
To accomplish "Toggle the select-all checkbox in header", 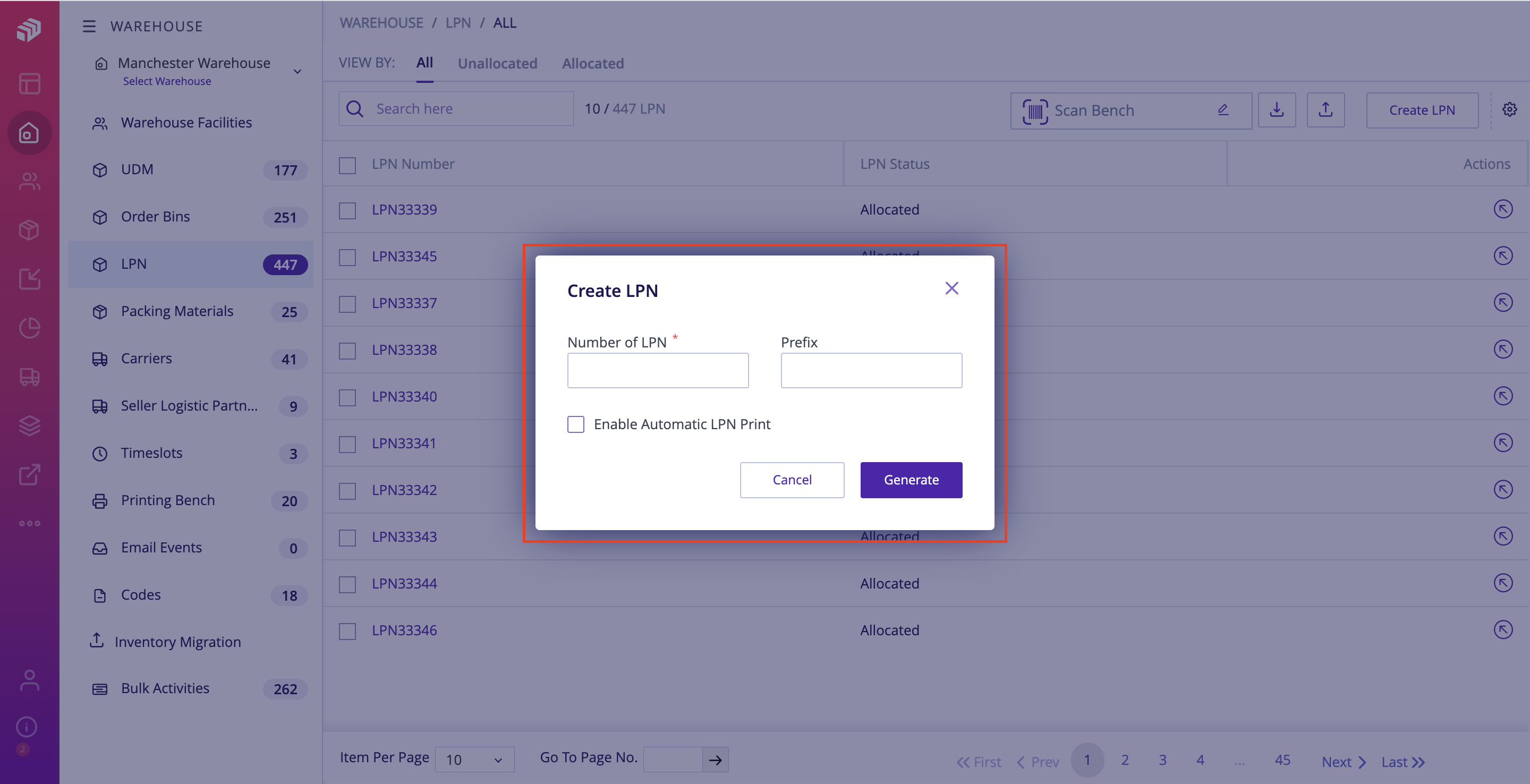I will (347, 165).
